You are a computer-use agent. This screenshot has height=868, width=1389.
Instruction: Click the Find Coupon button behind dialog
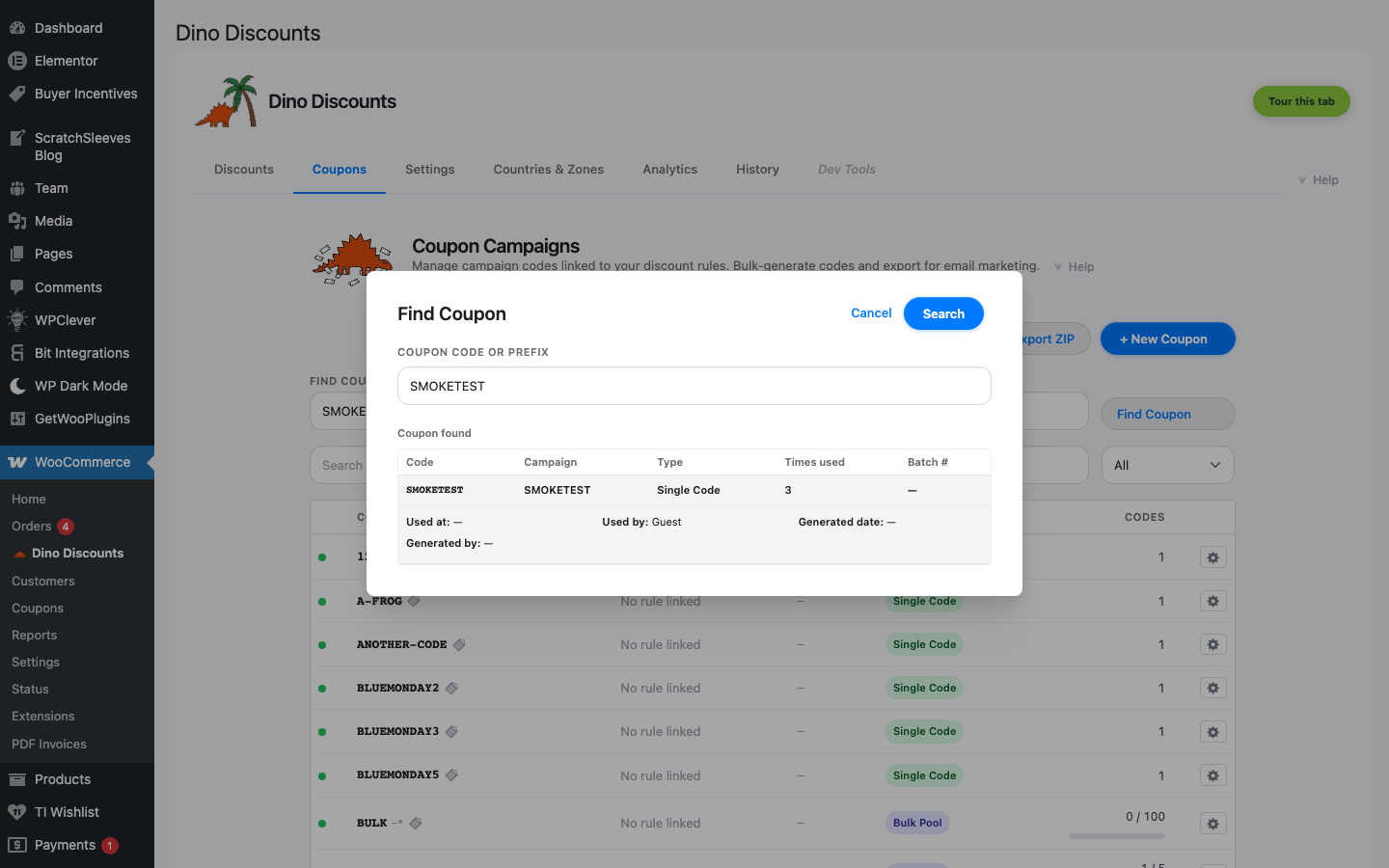coord(1167,414)
